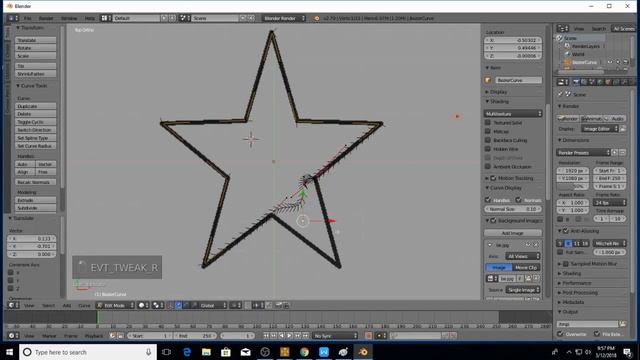Viewport: 640px width, 360px height.
Task: Open the Curve menu in 3D view header
Action: (84, 305)
